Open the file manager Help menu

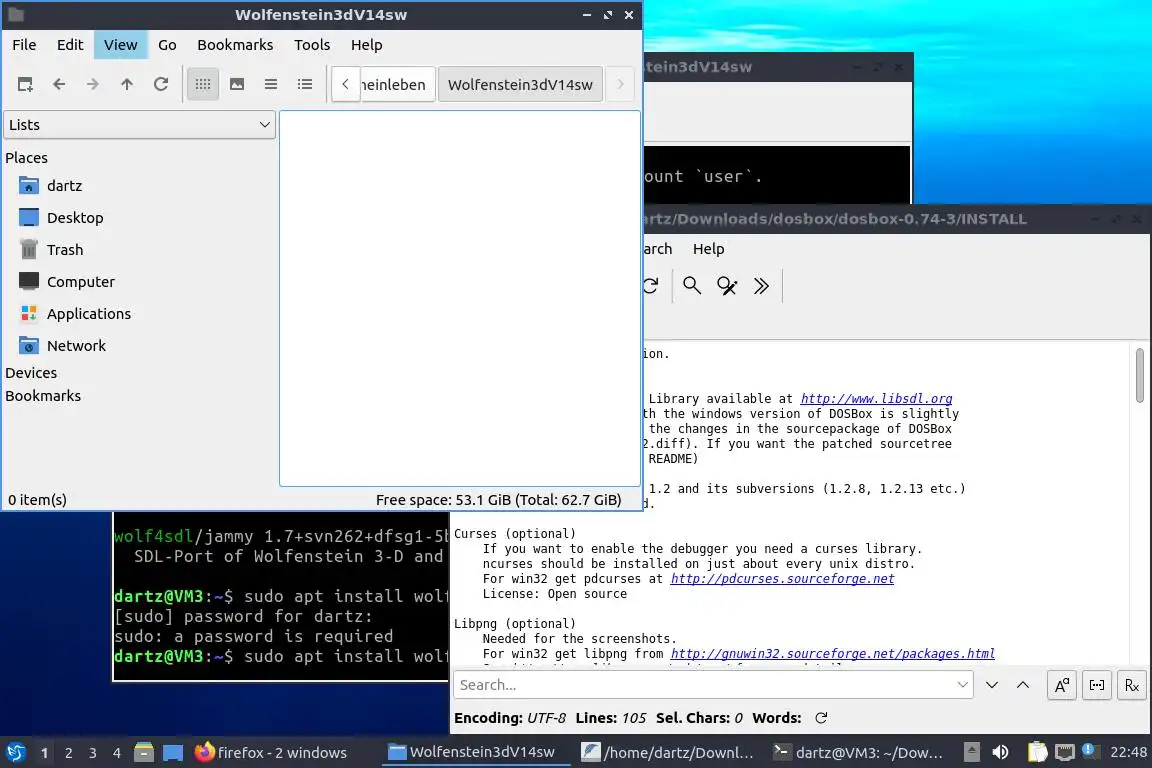[x=367, y=45]
